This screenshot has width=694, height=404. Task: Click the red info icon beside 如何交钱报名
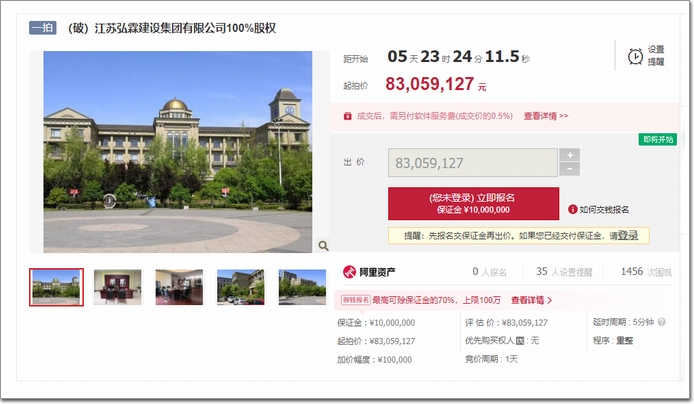tap(573, 209)
